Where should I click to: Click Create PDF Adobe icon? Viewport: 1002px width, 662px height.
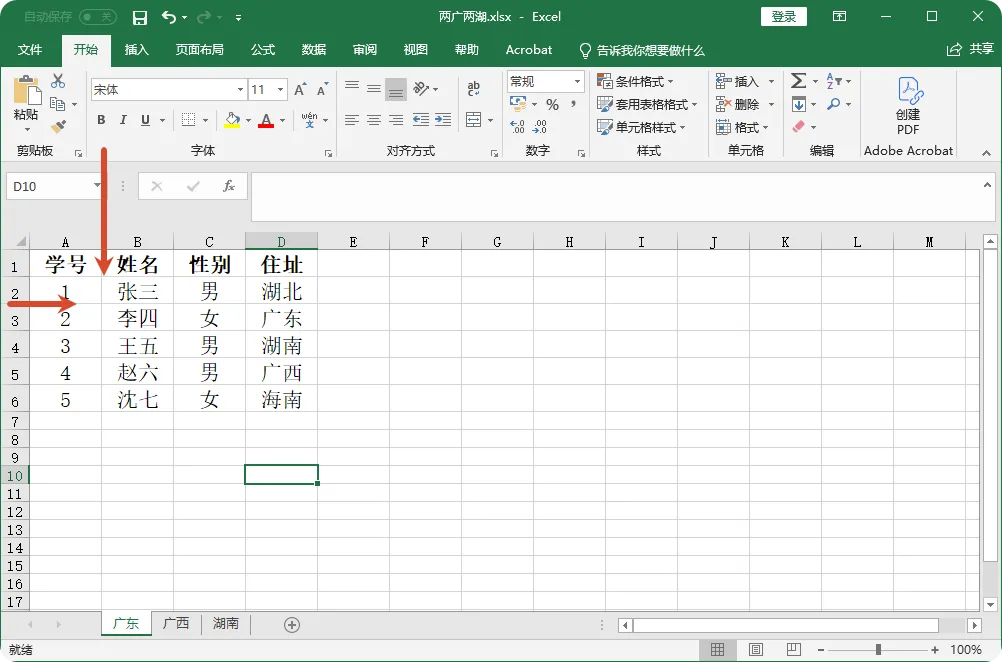(908, 105)
